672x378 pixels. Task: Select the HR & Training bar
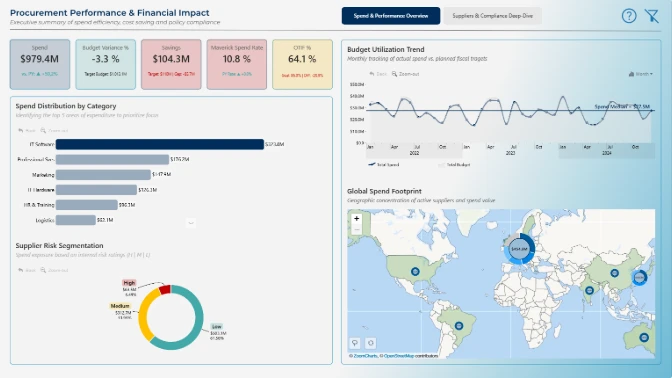87,205
